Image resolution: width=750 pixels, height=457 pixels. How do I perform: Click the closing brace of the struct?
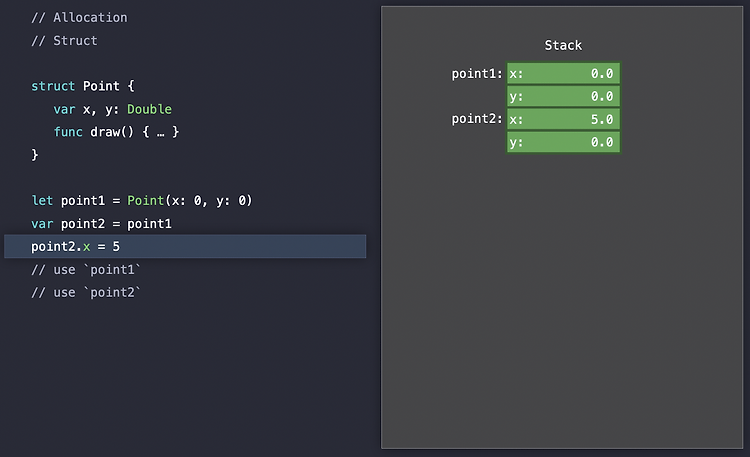34,154
